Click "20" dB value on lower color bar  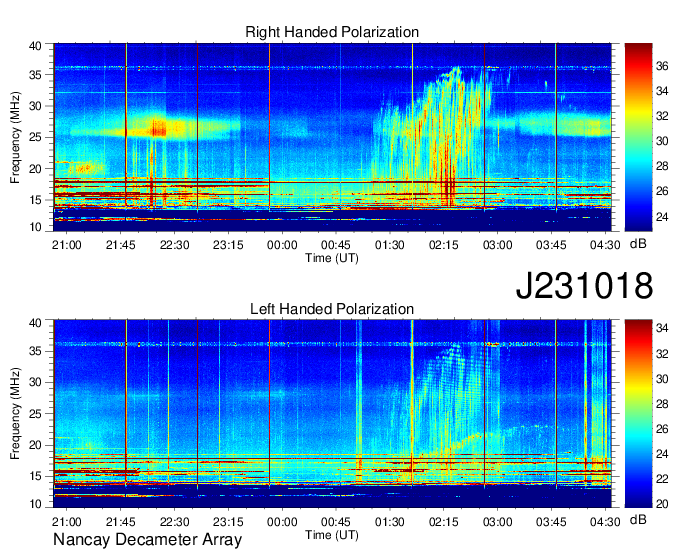(x=662, y=503)
